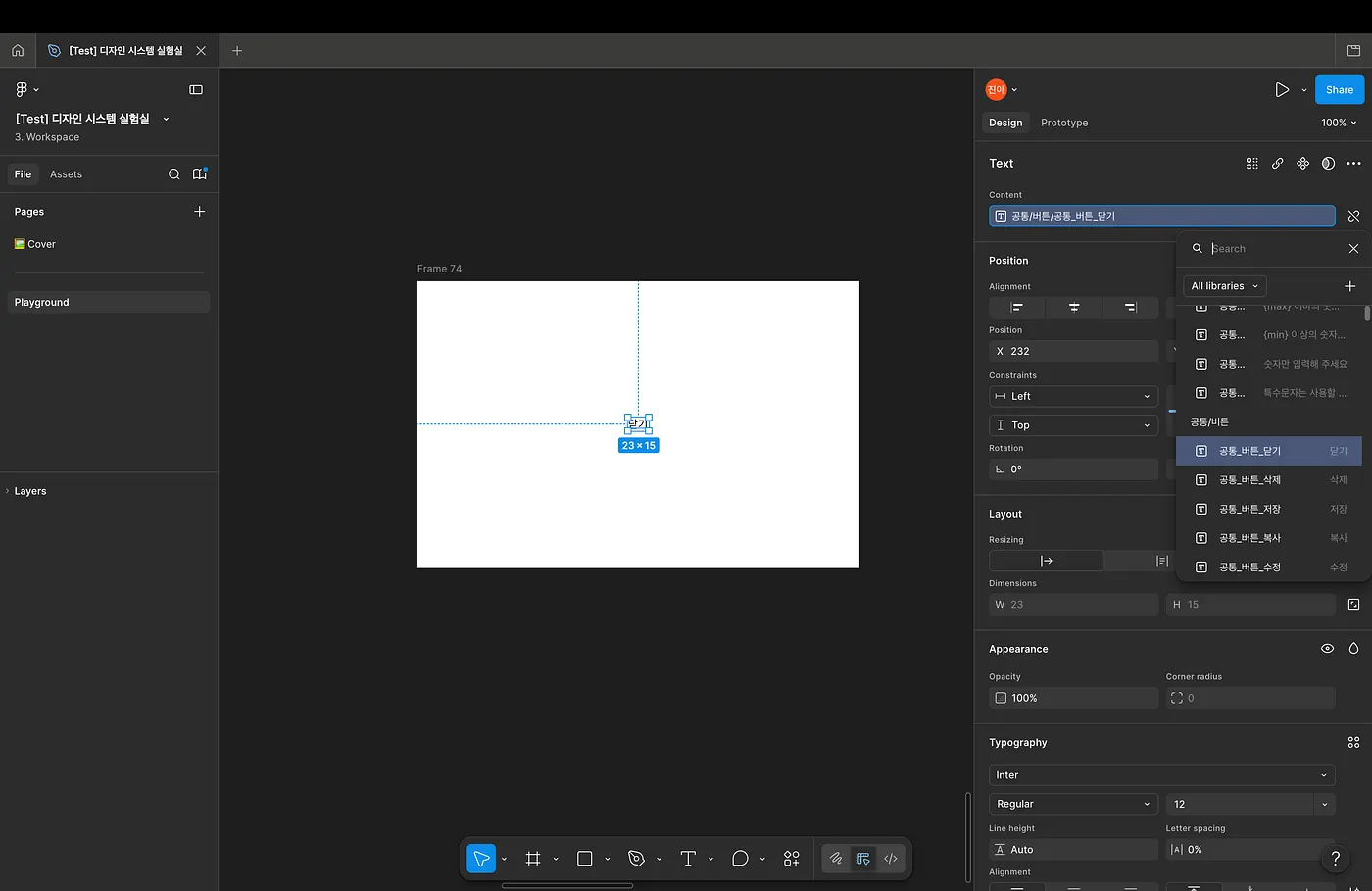This screenshot has height=891, width=1372.
Task: Open the libraries book icon
Action: pos(200,174)
